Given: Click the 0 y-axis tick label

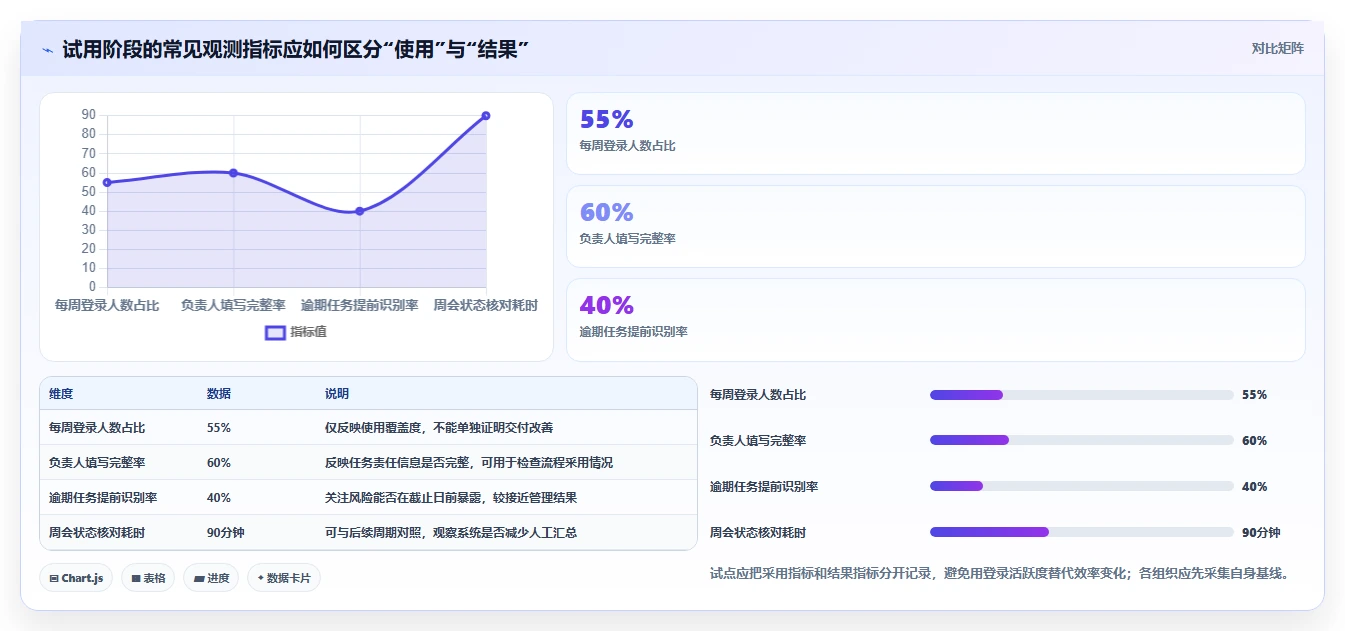Looking at the screenshot, I should (x=92, y=287).
